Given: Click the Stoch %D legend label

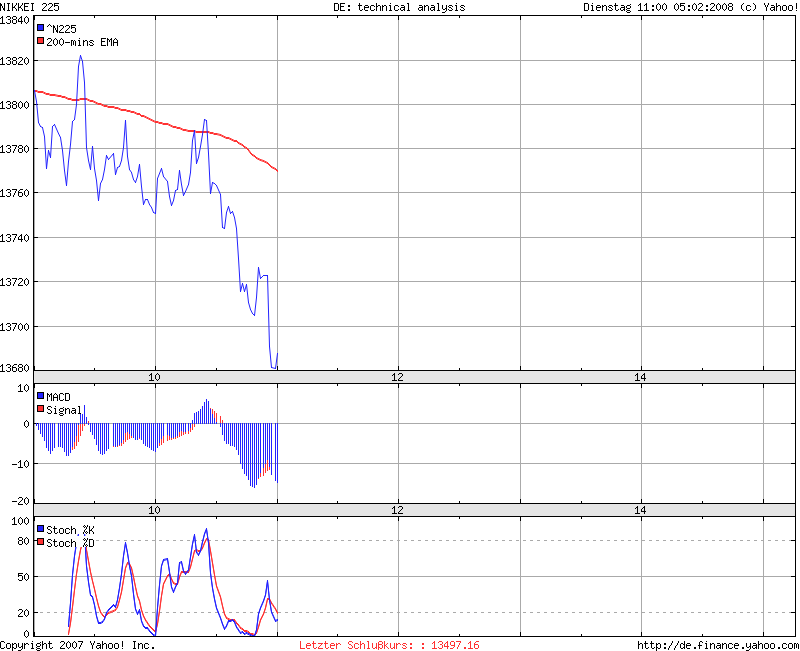Looking at the screenshot, I should coord(70,543).
